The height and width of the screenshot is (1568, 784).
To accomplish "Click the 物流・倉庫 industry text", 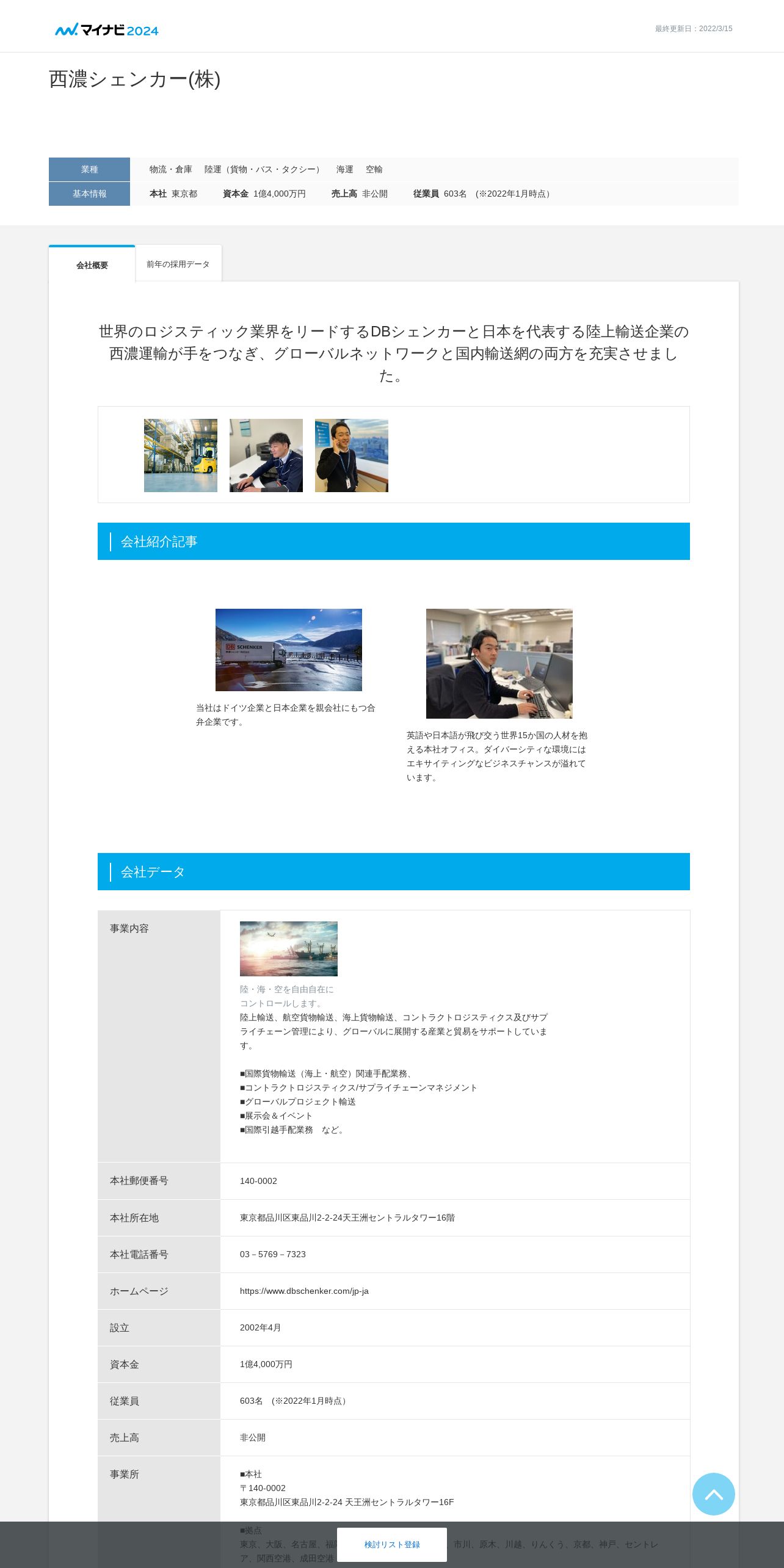I will tap(171, 169).
